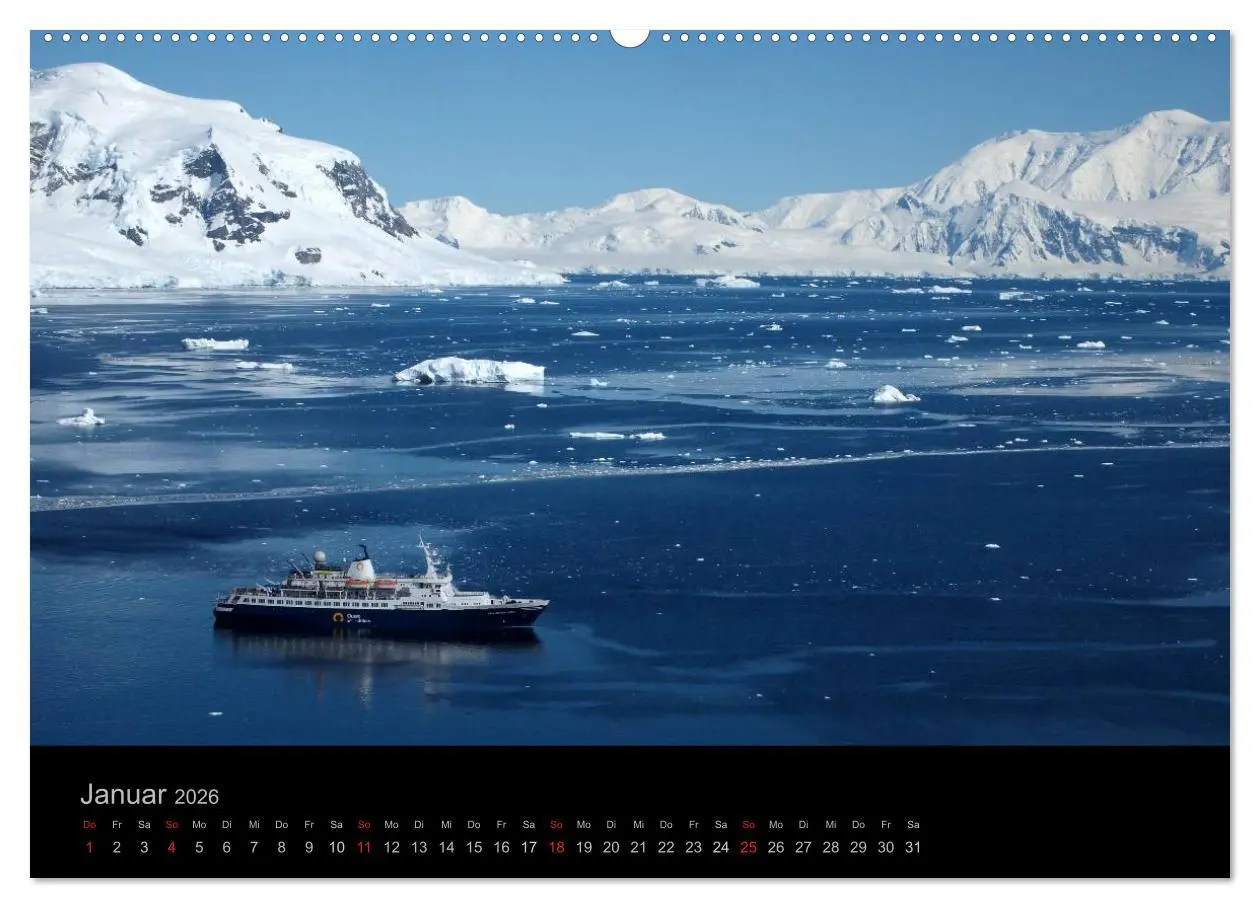Image resolution: width=1260 pixels, height=908 pixels.
Task: Click the 2026 year label
Action: pyautogui.click(x=196, y=797)
